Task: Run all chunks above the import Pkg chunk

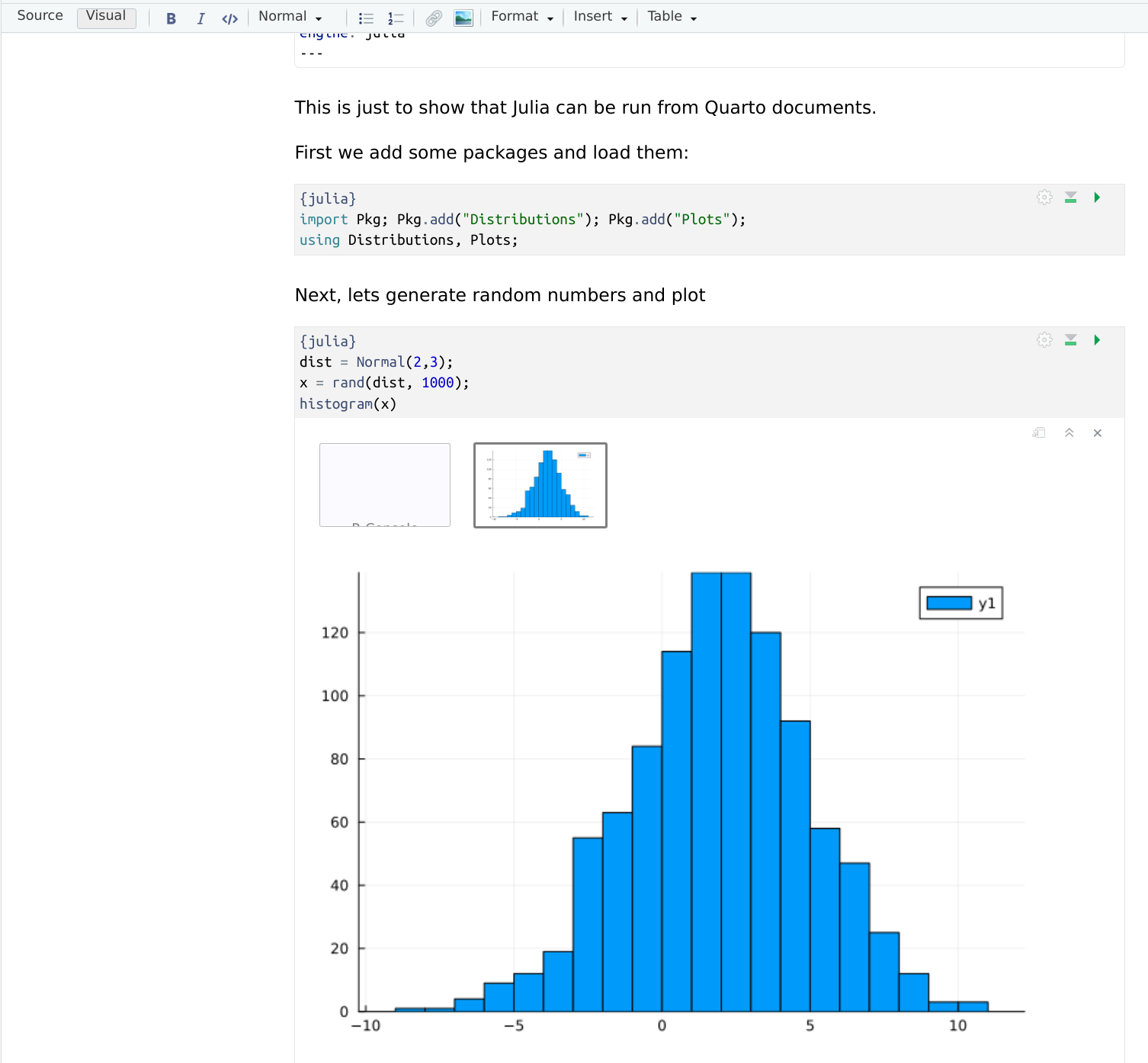Action: click(1071, 198)
